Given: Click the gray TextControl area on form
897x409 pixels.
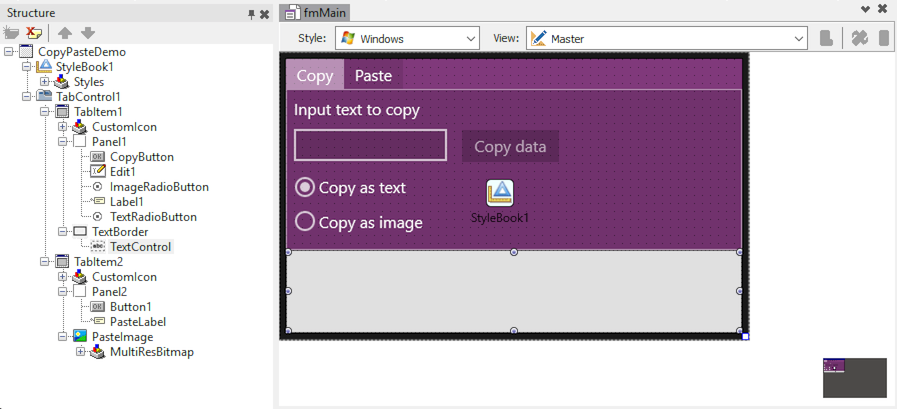Looking at the screenshot, I should pos(514,291).
